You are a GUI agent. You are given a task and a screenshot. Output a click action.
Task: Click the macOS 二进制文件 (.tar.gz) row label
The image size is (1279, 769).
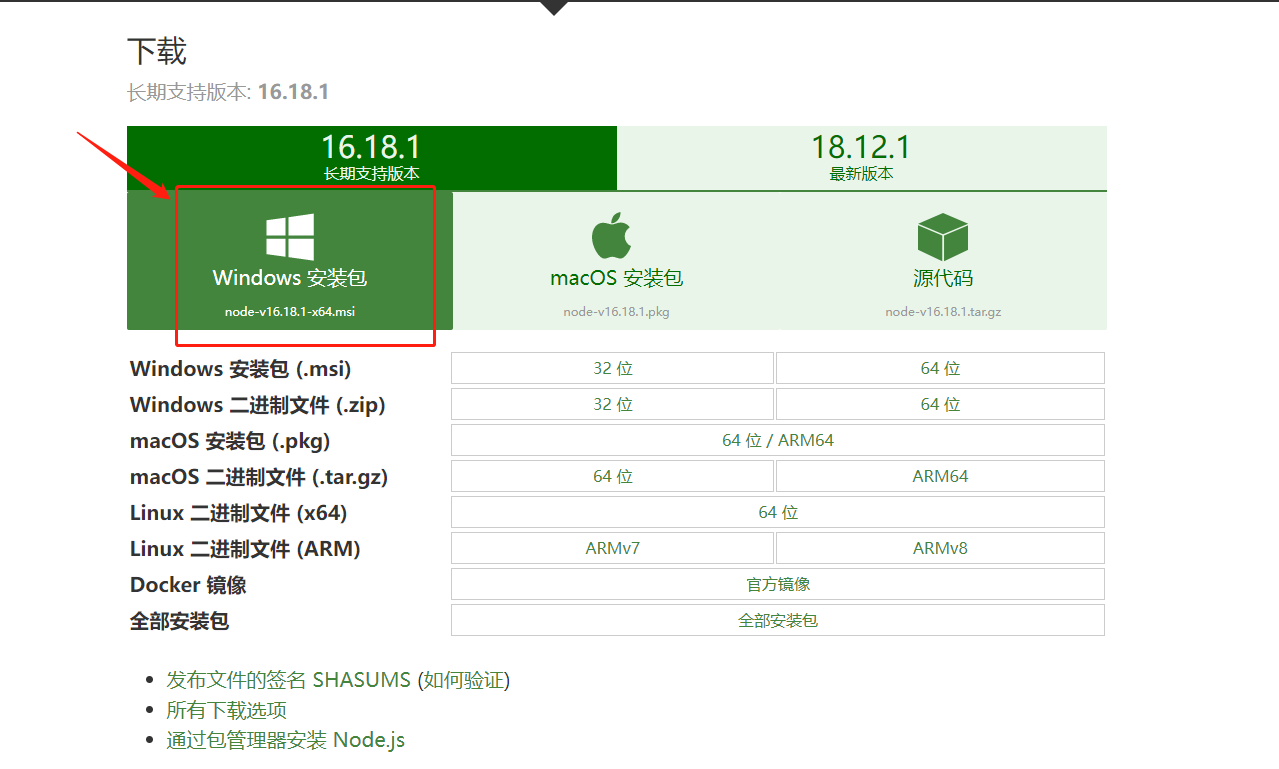[x=258, y=476]
